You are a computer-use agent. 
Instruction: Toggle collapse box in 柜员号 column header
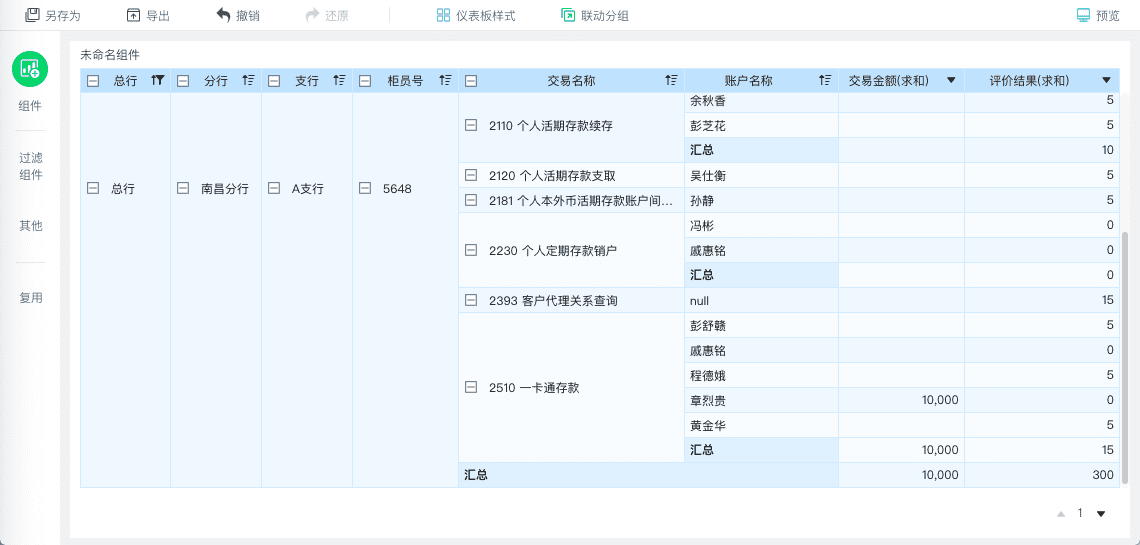tap(365, 81)
